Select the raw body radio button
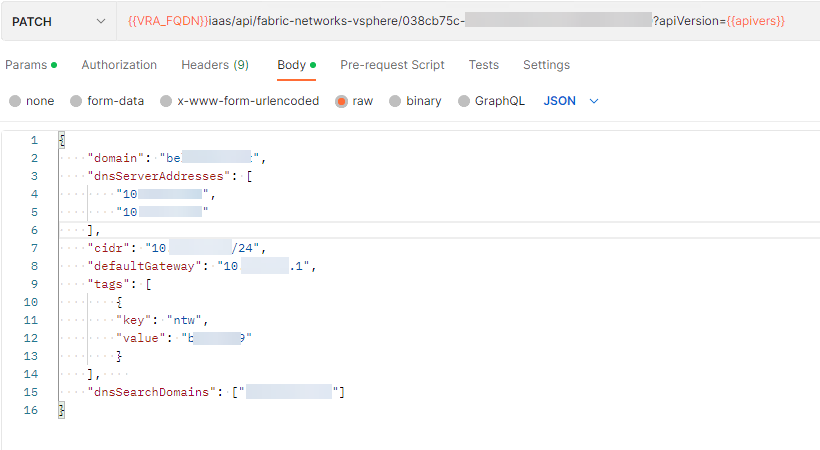The width and height of the screenshot is (820, 450). coord(341,101)
